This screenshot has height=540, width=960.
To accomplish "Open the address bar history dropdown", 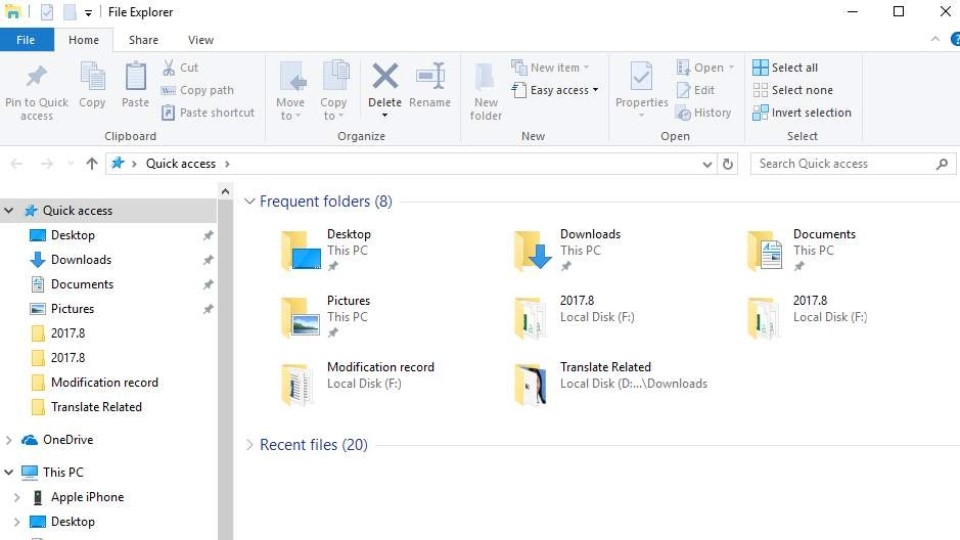I will click(x=707, y=164).
